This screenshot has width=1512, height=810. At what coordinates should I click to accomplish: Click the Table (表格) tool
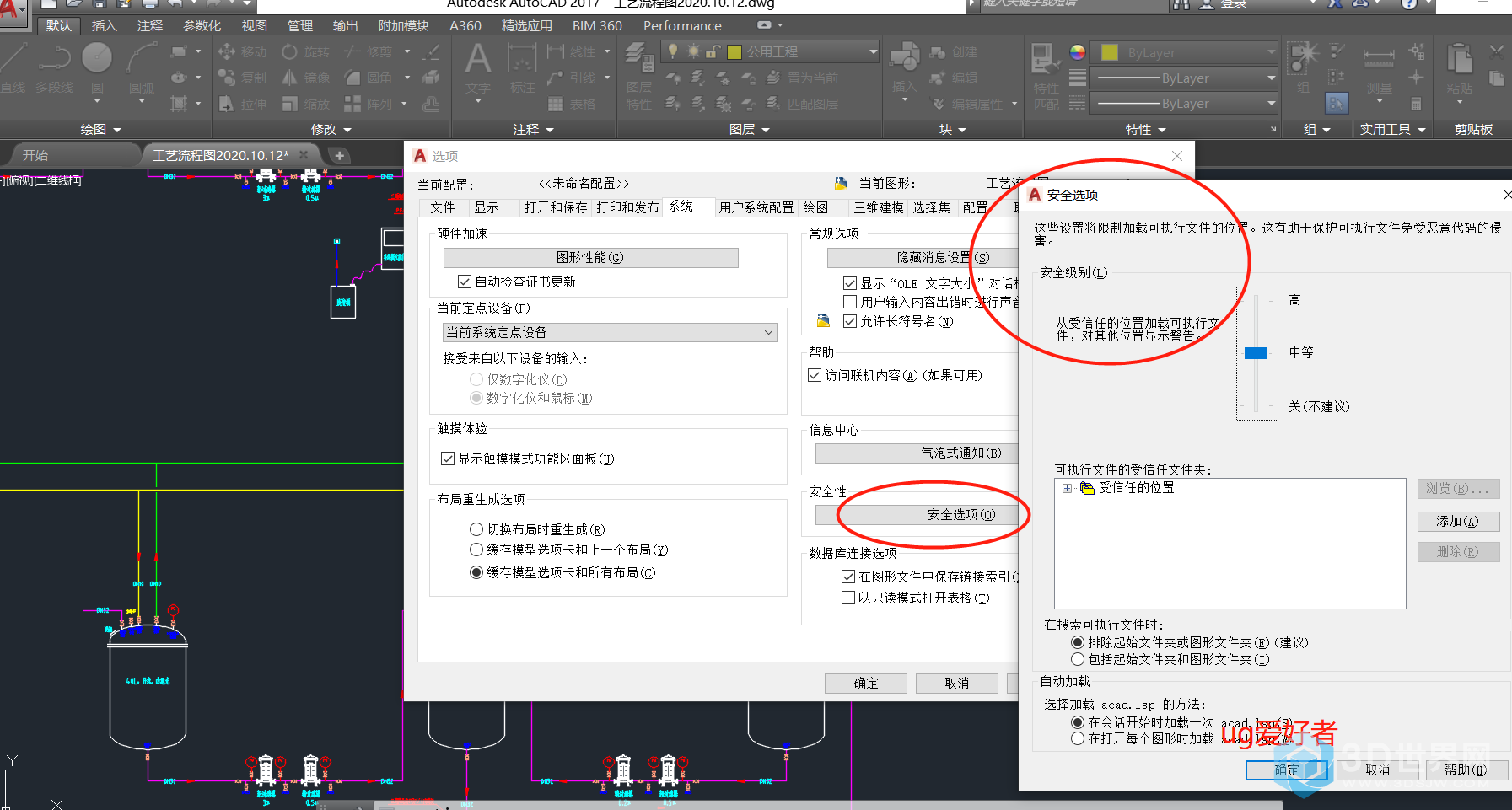coord(572,105)
